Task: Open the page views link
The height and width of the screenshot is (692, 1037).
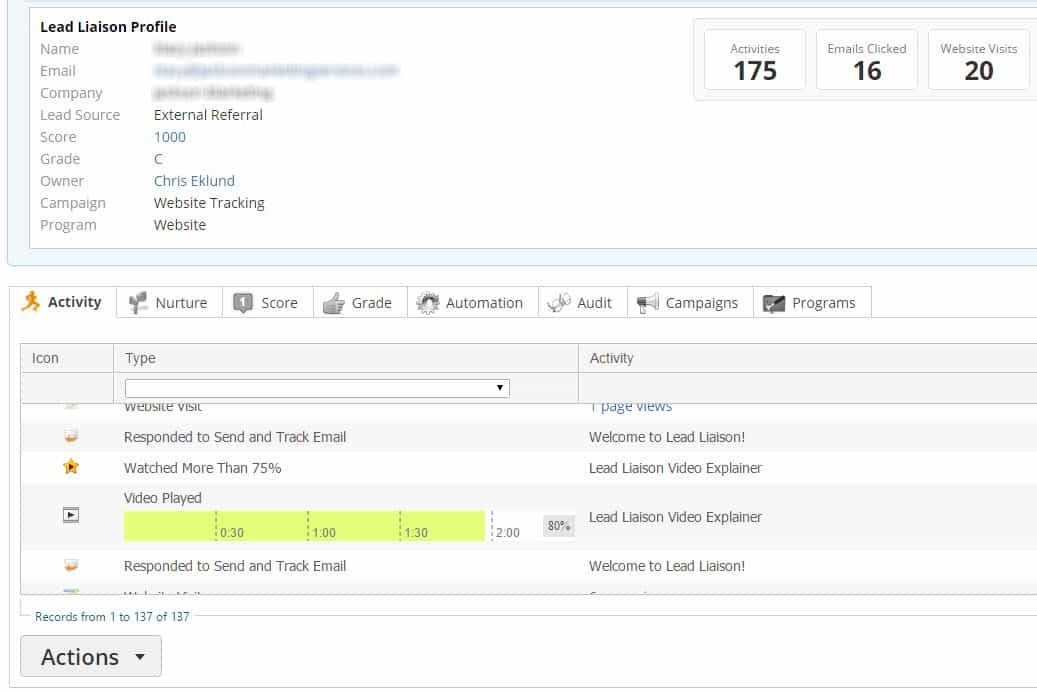Action: pos(631,406)
